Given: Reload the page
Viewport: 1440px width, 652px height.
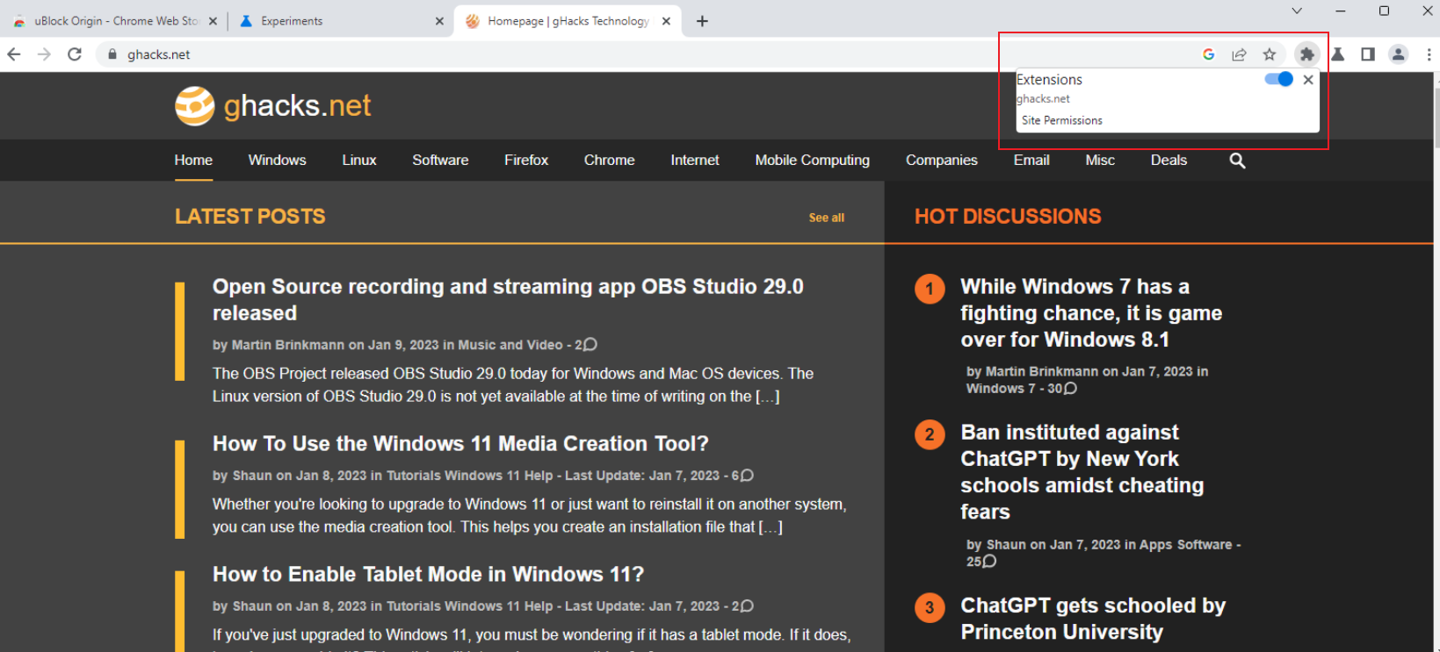Looking at the screenshot, I should [x=74, y=54].
